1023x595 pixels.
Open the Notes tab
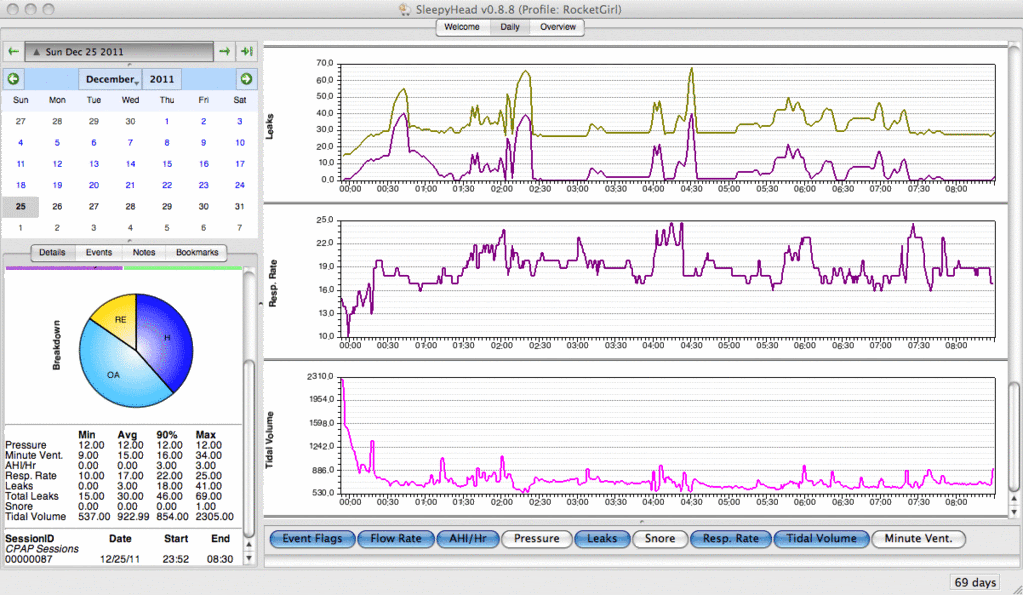click(144, 252)
